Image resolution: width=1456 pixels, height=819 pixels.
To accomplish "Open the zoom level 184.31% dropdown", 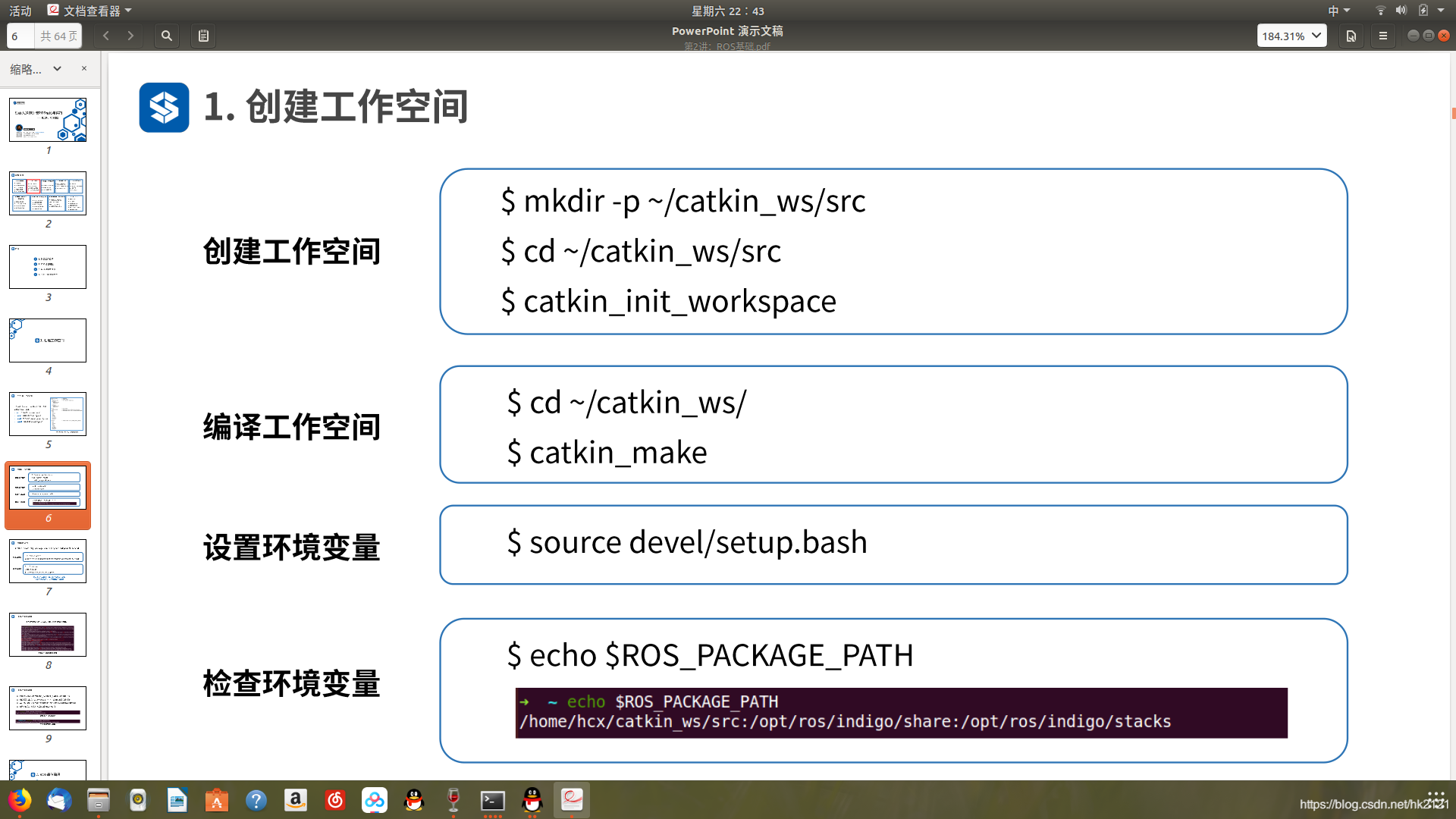I will click(x=1291, y=36).
